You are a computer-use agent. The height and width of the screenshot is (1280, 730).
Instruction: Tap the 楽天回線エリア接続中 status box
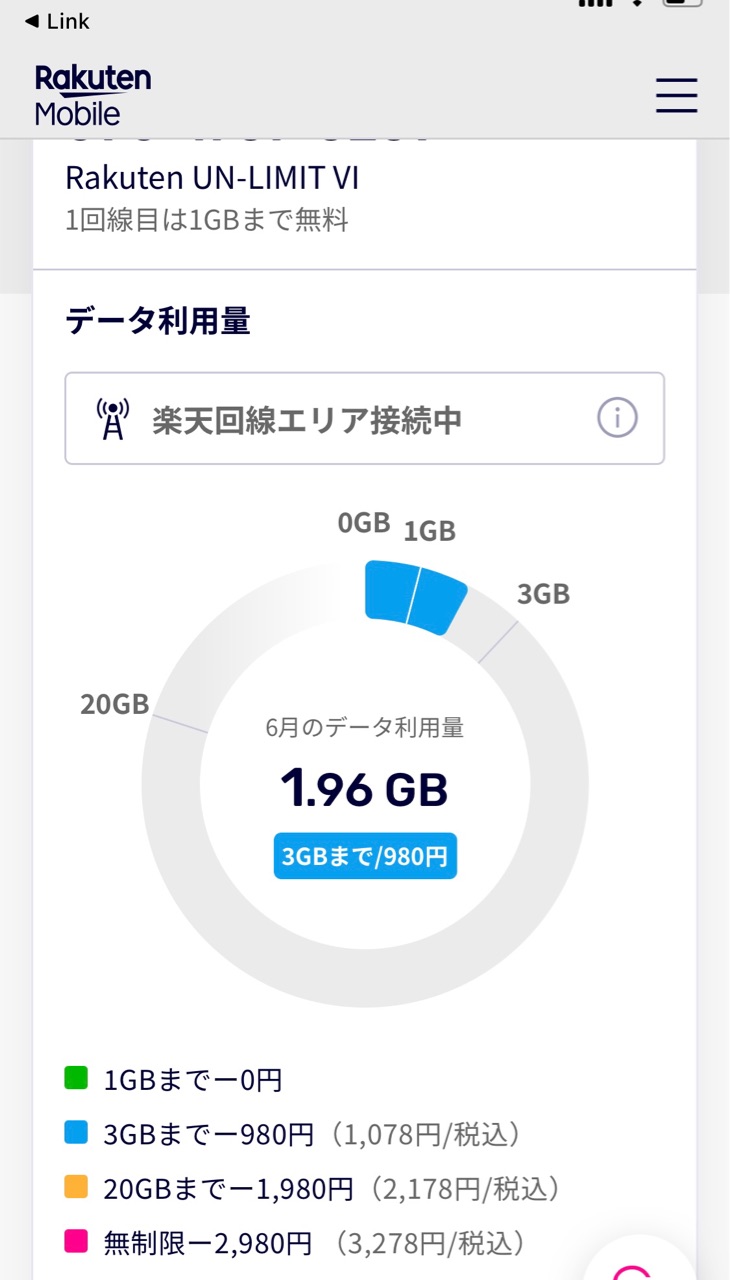coord(365,419)
